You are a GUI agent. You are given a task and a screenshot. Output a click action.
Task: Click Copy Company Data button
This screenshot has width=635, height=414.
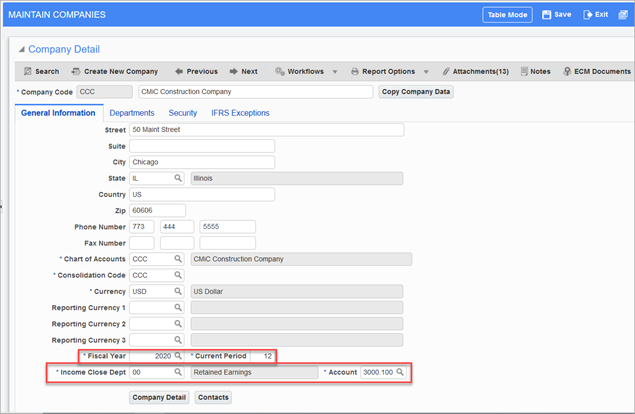pyautogui.click(x=416, y=92)
